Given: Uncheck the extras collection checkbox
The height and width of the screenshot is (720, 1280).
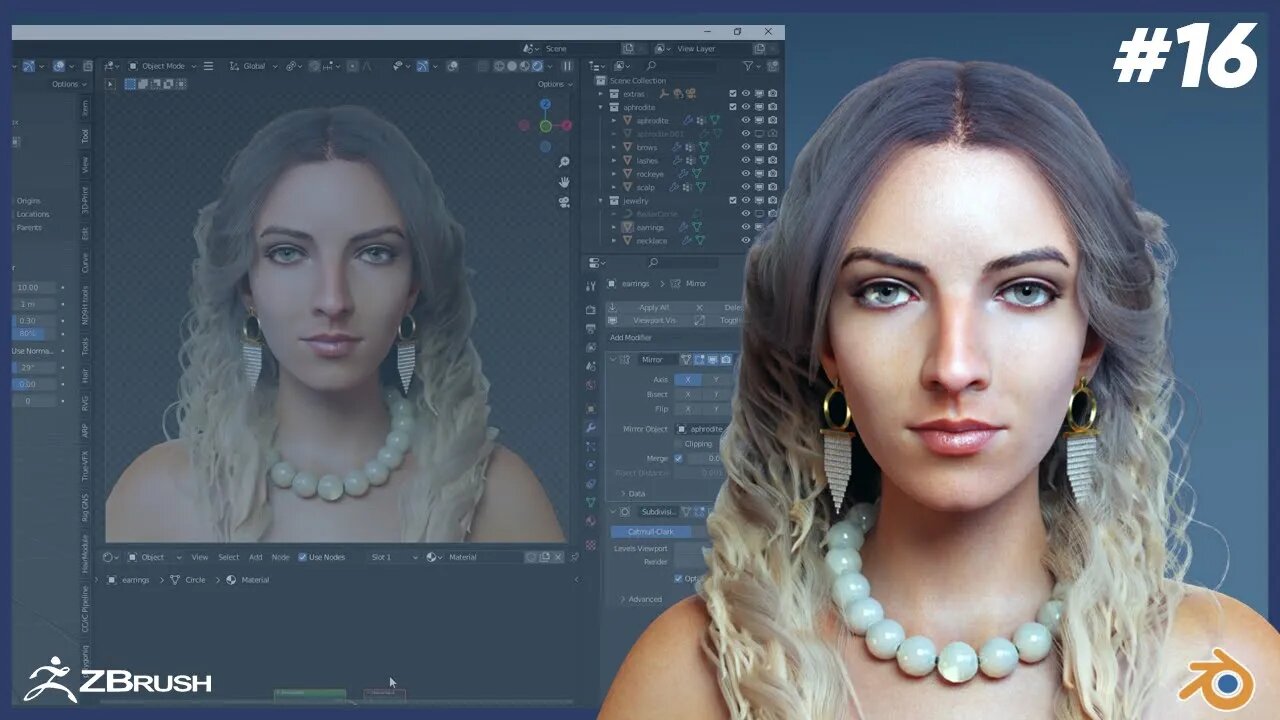Looking at the screenshot, I should coord(733,94).
